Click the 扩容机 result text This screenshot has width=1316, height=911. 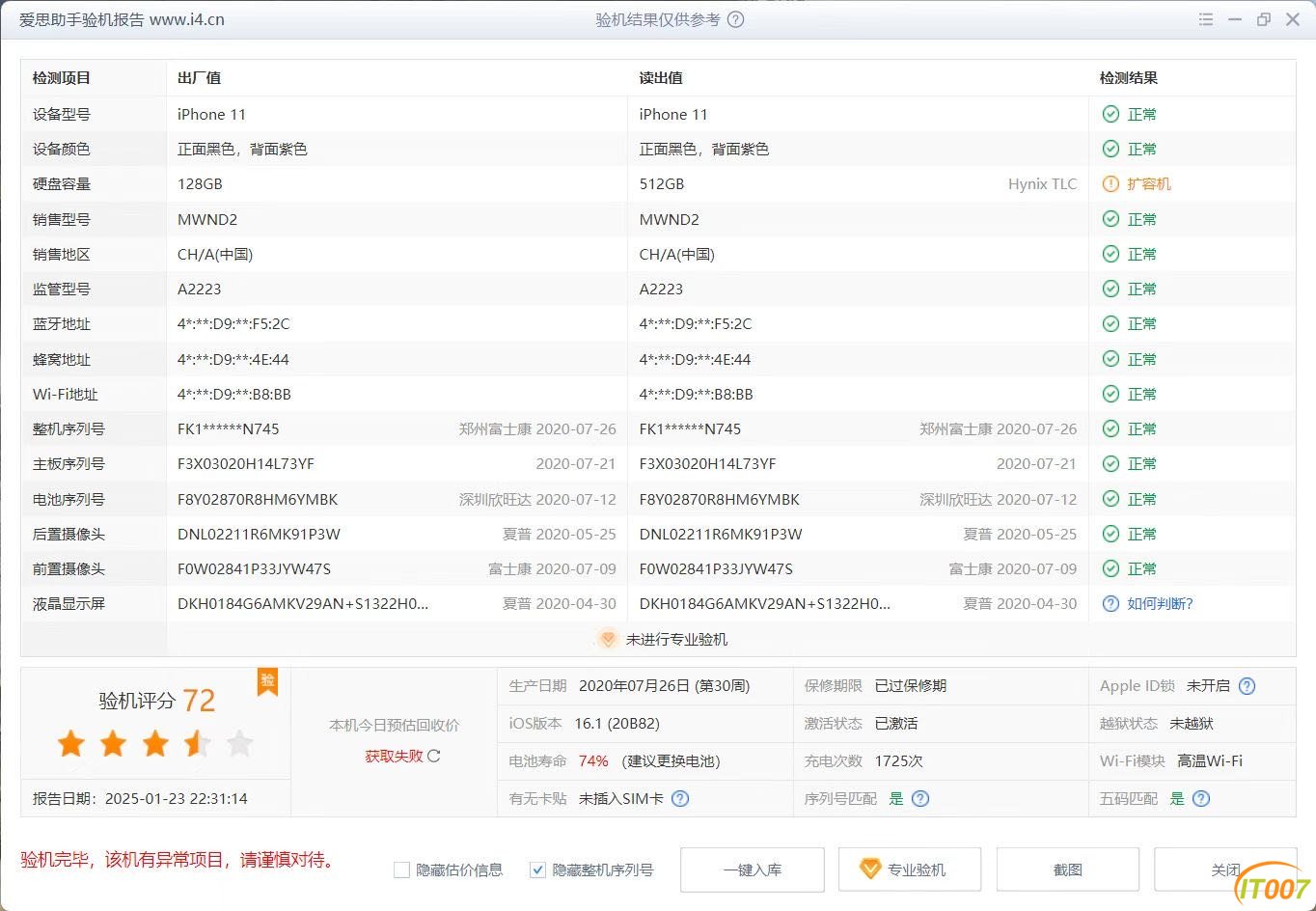click(1149, 183)
